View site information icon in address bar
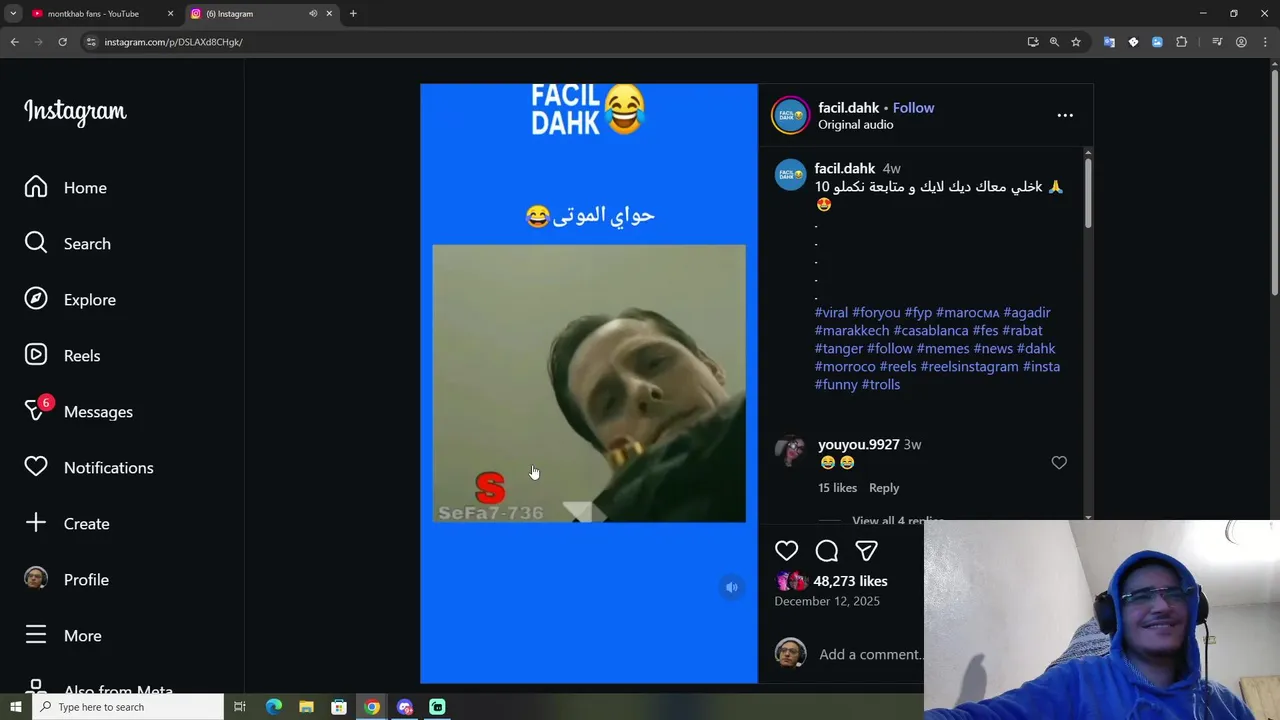1280x720 pixels. click(x=91, y=42)
